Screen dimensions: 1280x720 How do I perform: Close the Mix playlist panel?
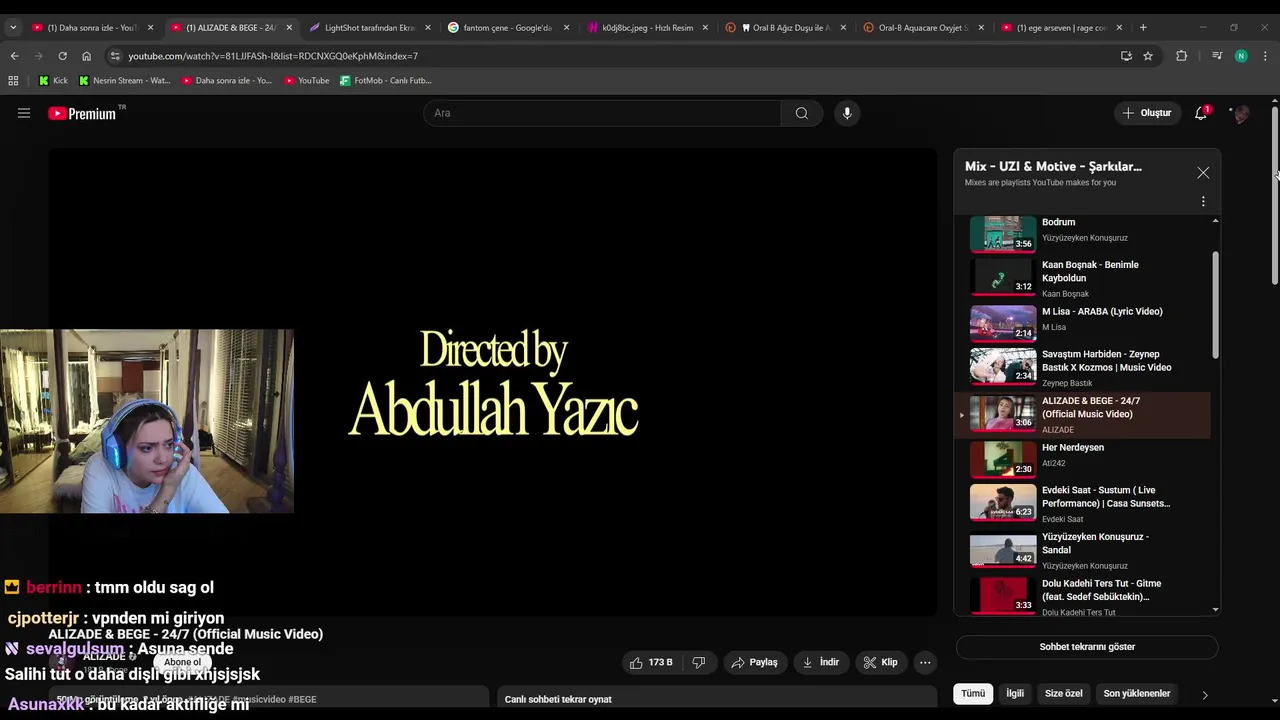[1203, 173]
